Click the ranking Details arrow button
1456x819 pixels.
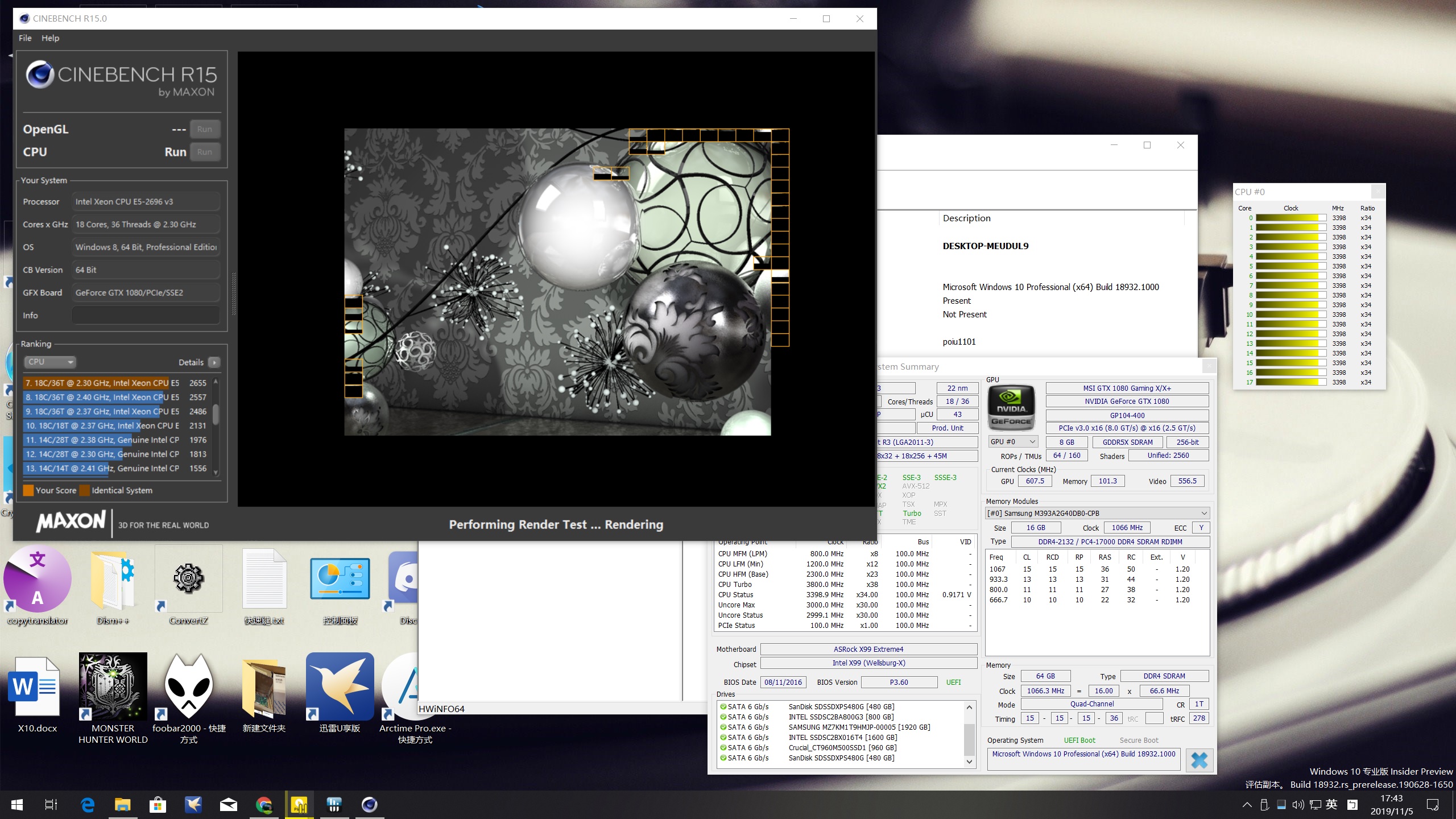214,362
